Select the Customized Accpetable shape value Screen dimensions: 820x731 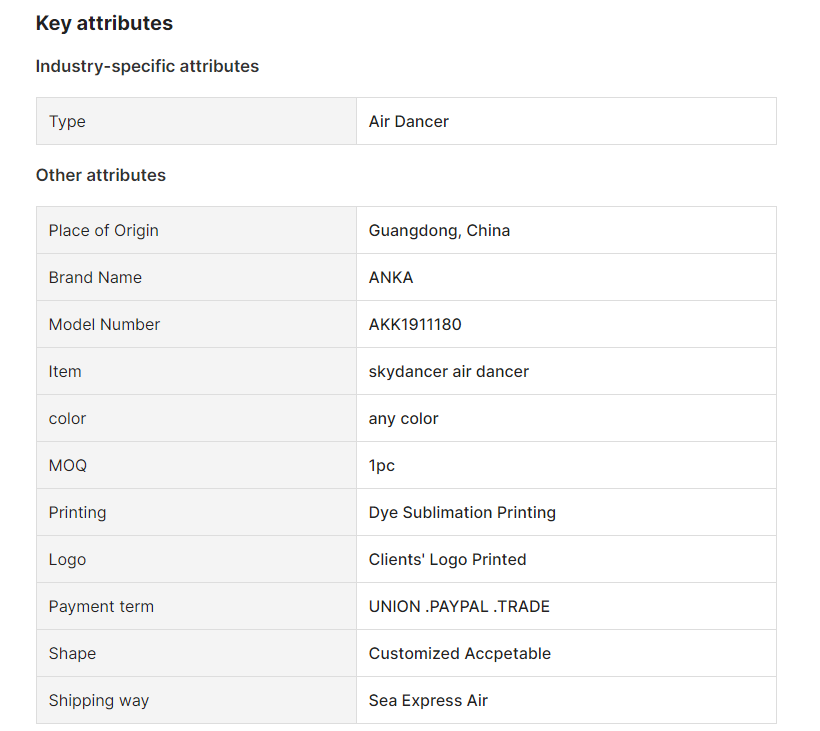460,654
